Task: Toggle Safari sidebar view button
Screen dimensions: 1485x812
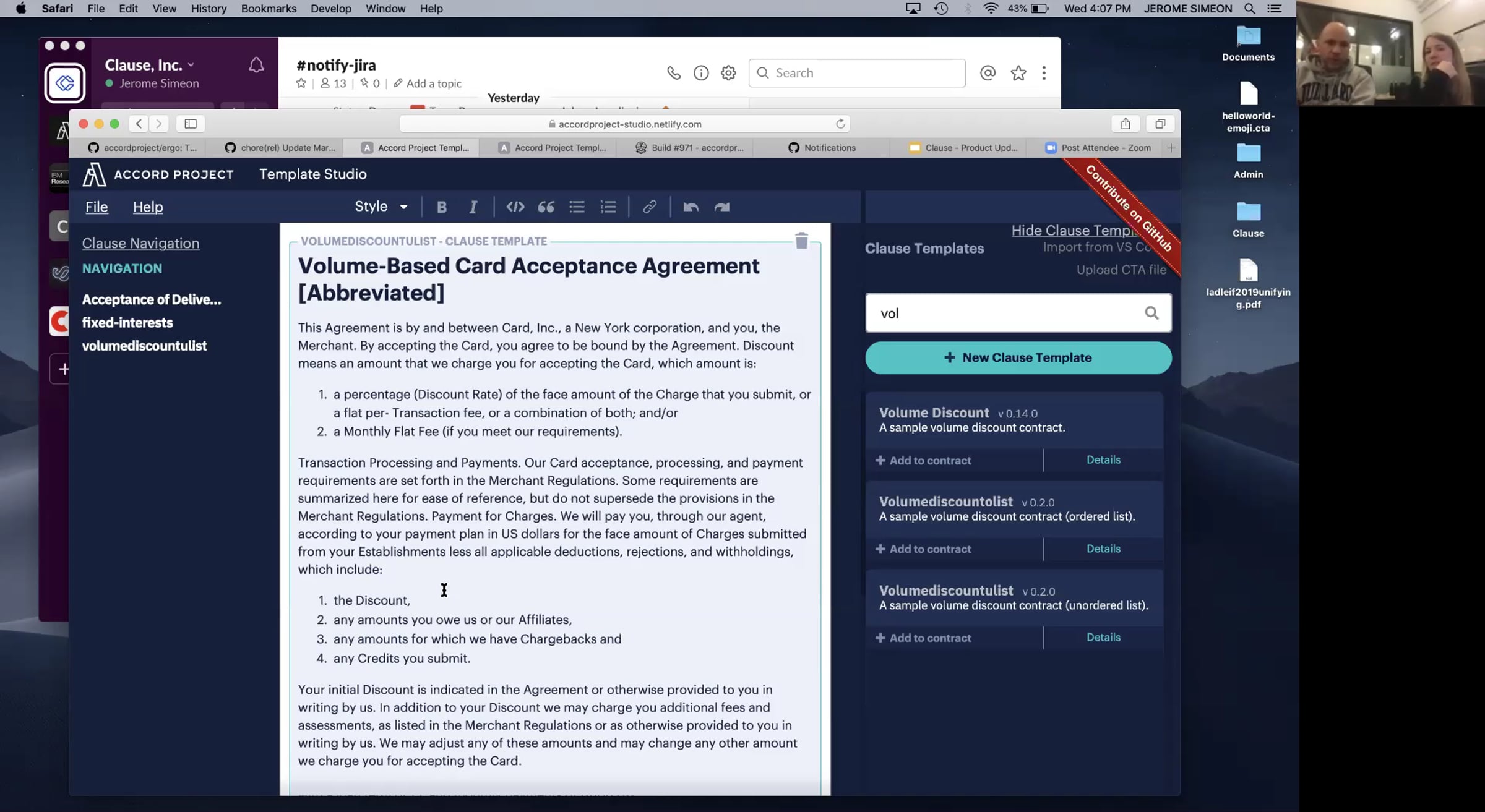Action: point(191,124)
